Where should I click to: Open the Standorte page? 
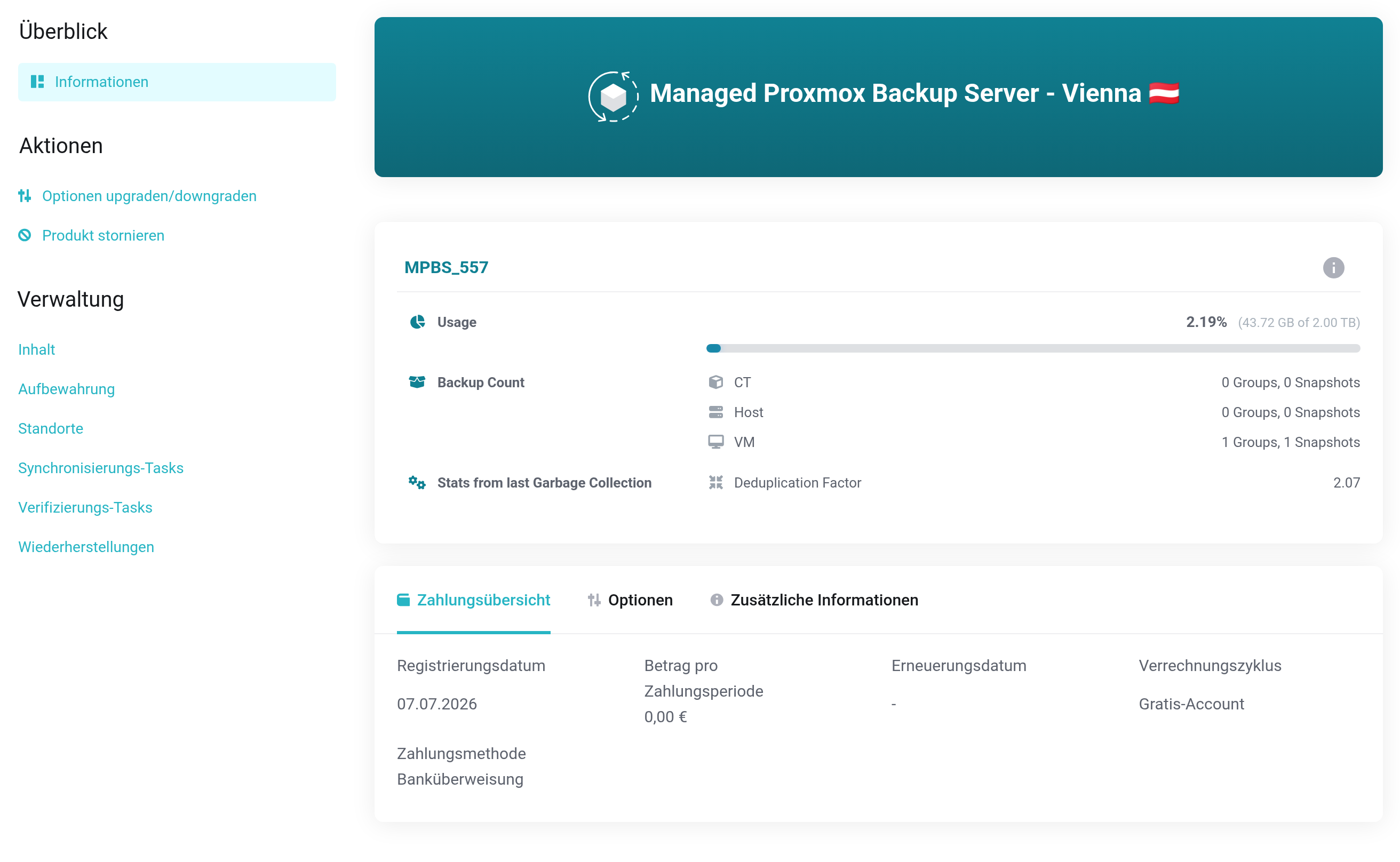tap(51, 429)
